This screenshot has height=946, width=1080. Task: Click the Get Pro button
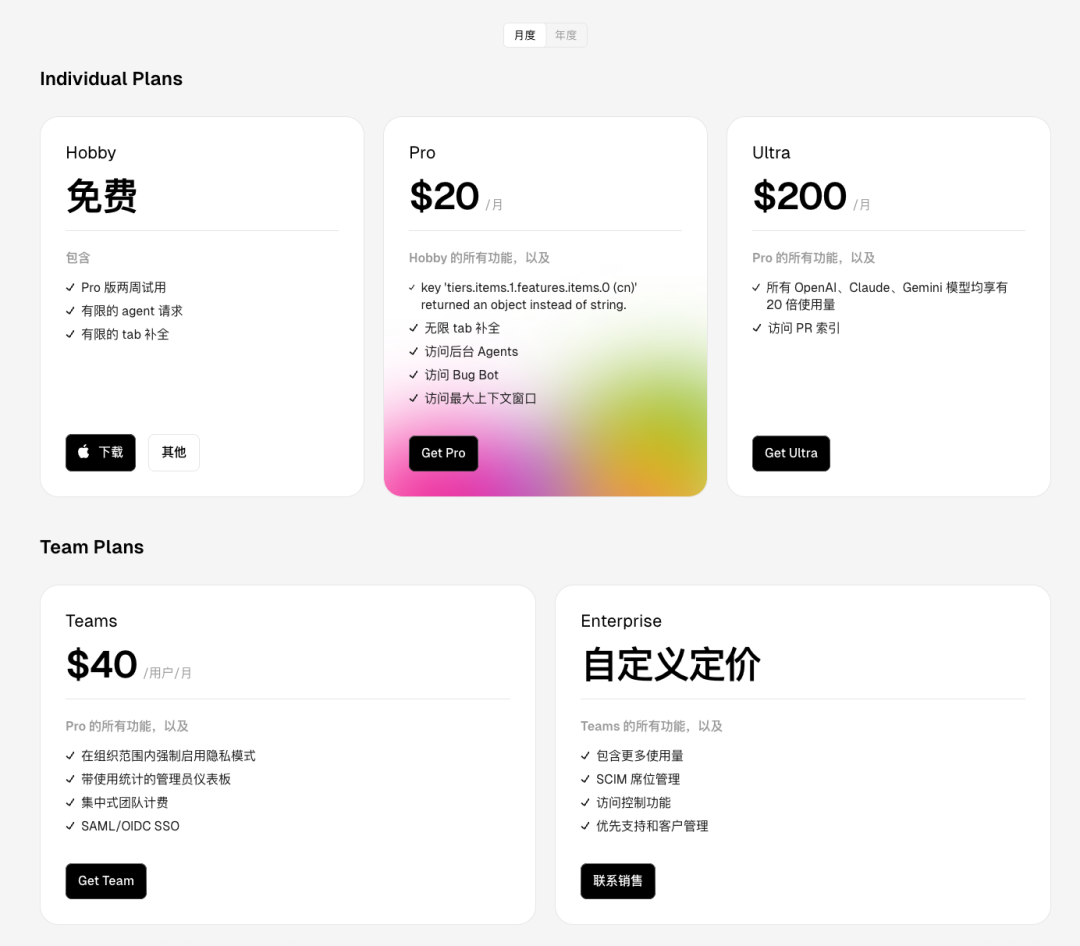tap(444, 453)
